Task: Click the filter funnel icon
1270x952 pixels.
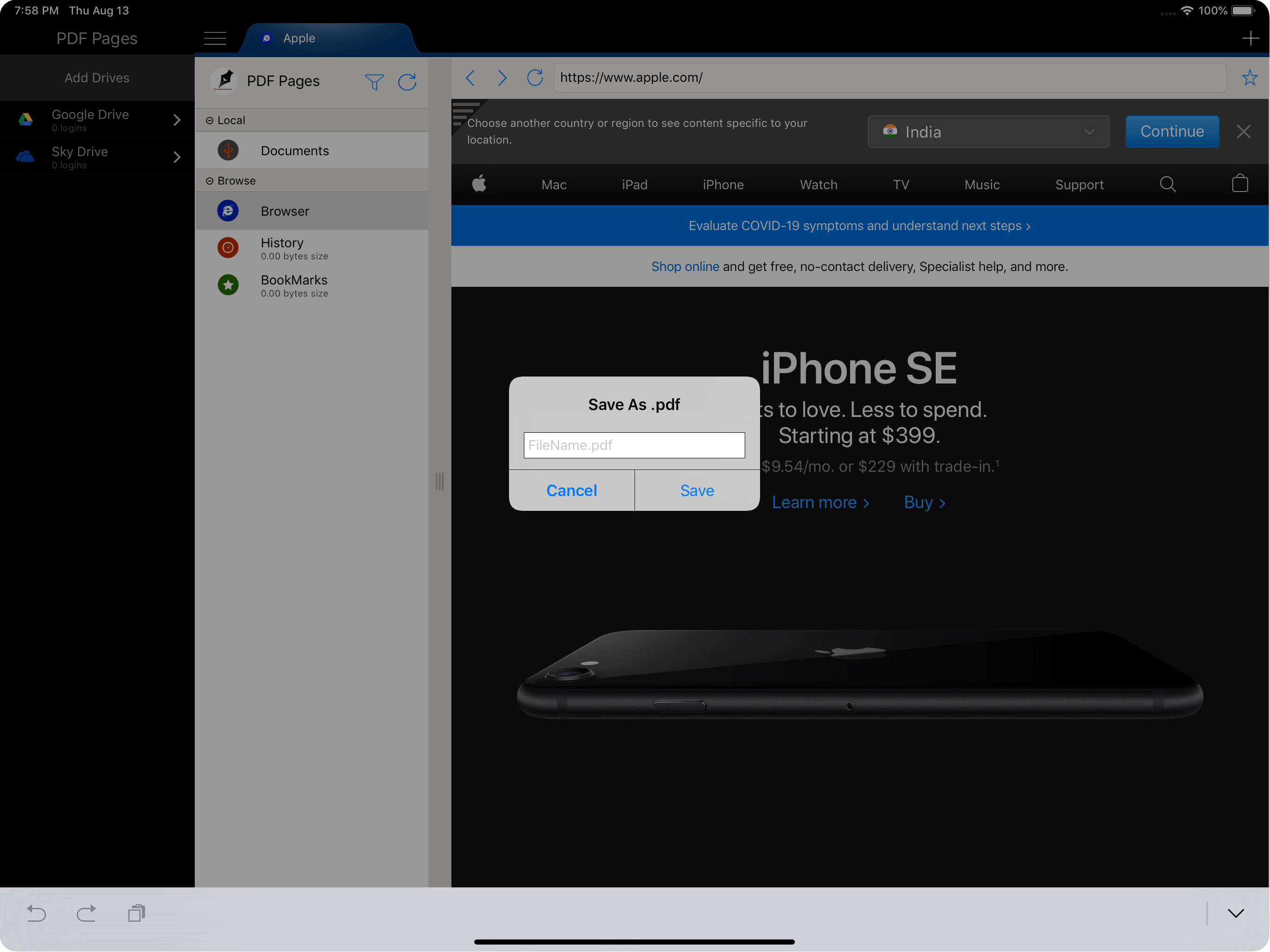Action: [x=374, y=82]
